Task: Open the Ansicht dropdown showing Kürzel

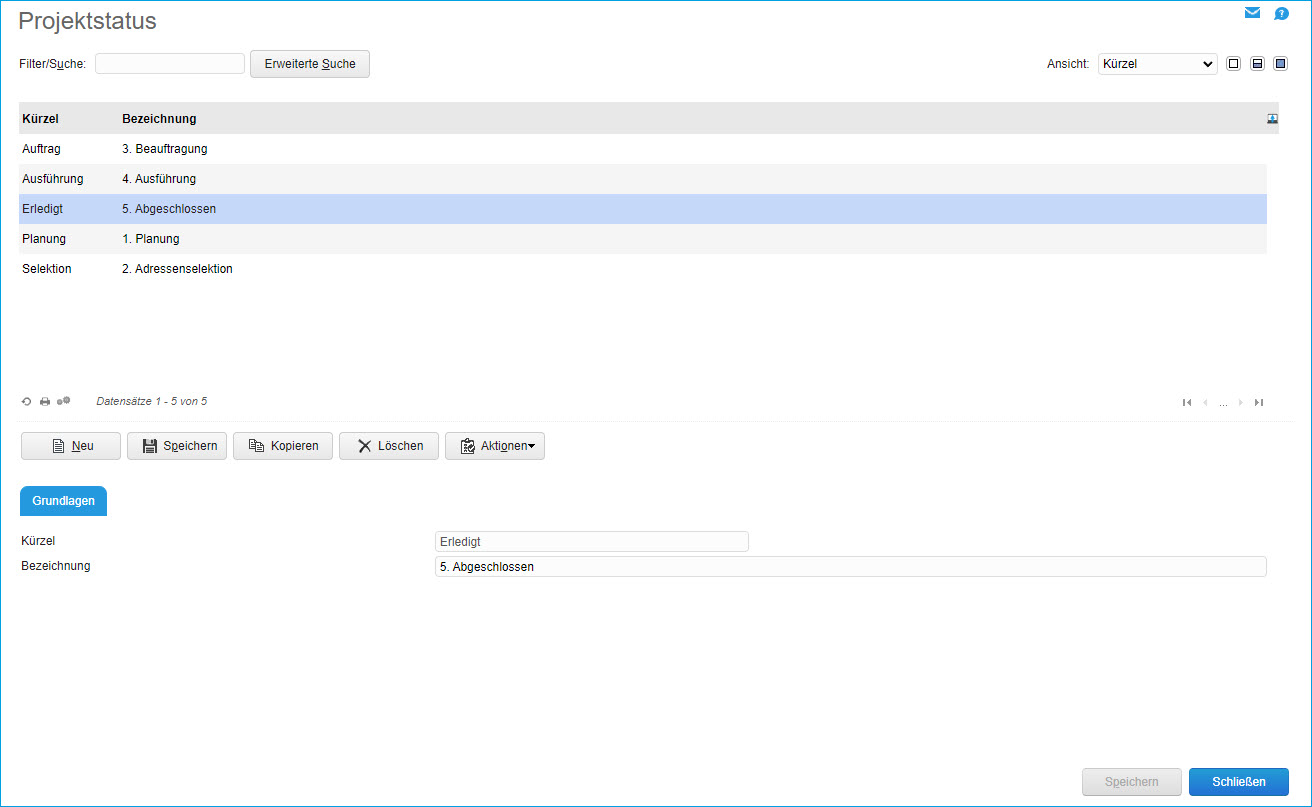Action: point(1157,64)
